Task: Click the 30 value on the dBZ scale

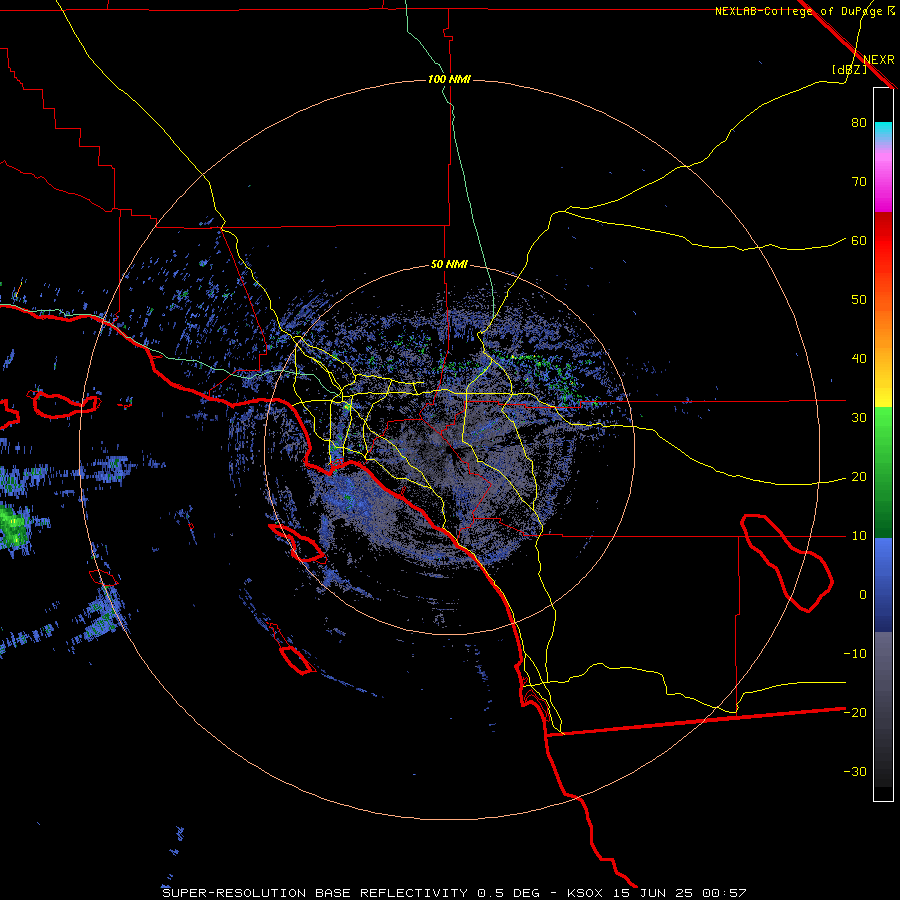Action: (x=859, y=417)
